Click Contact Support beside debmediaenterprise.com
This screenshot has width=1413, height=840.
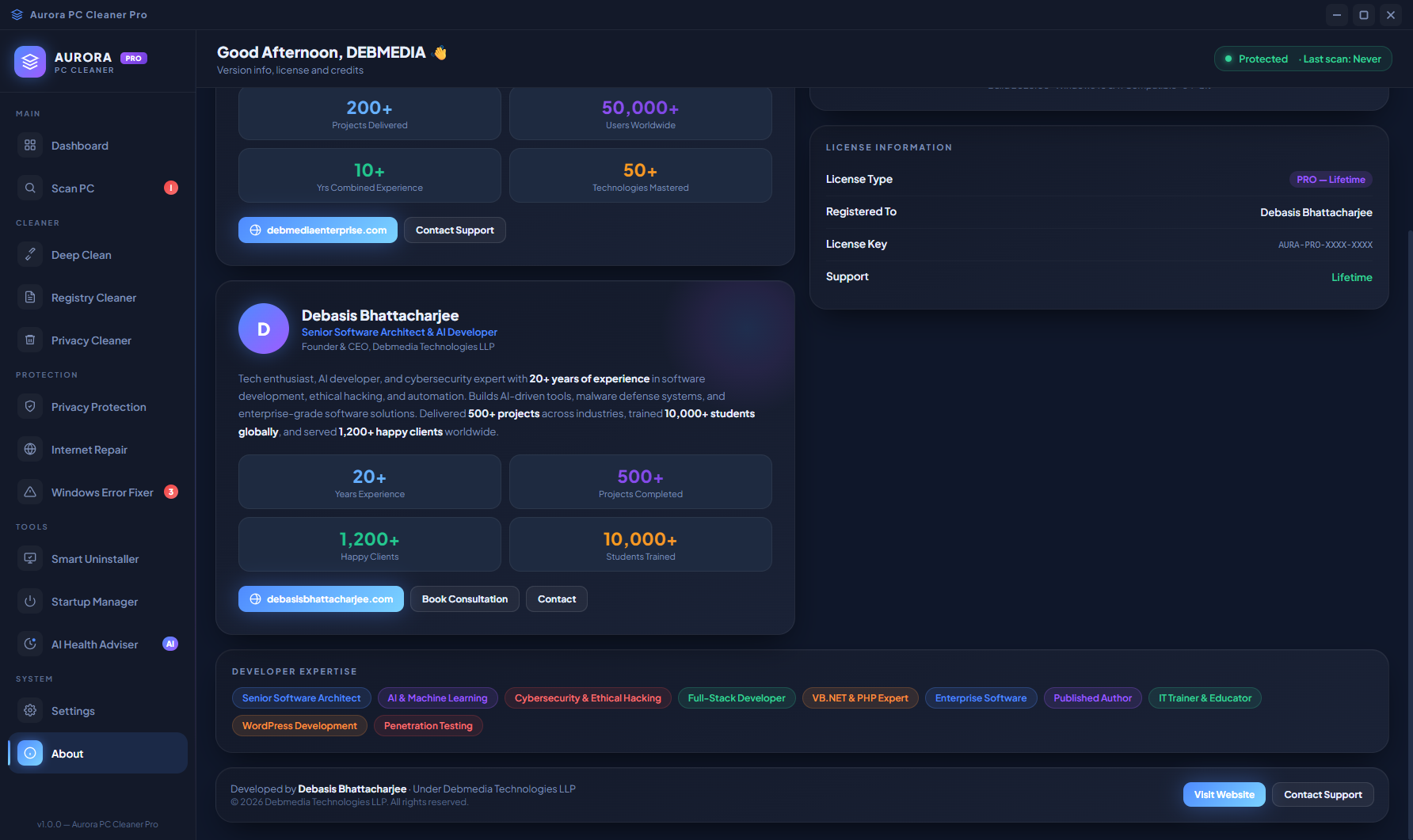[x=455, y=230]
